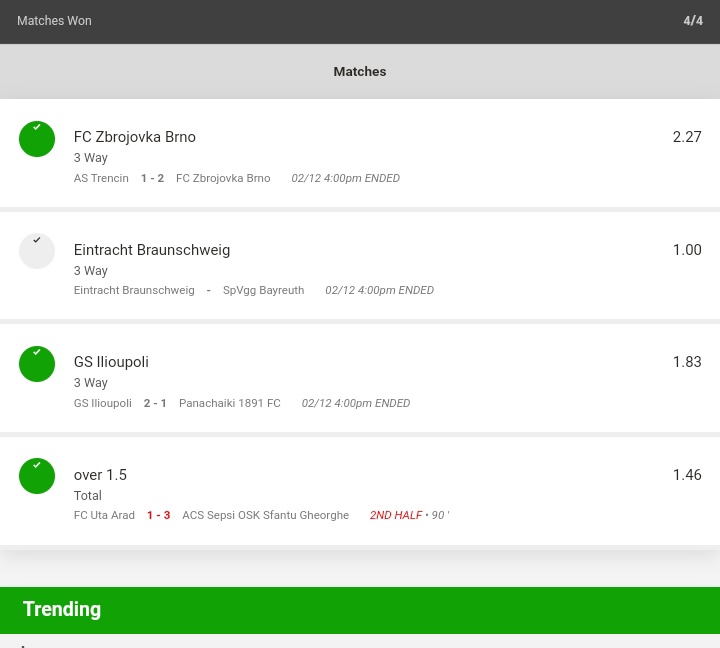Click GS Ilioupoli in the match line

coord(102,403)
